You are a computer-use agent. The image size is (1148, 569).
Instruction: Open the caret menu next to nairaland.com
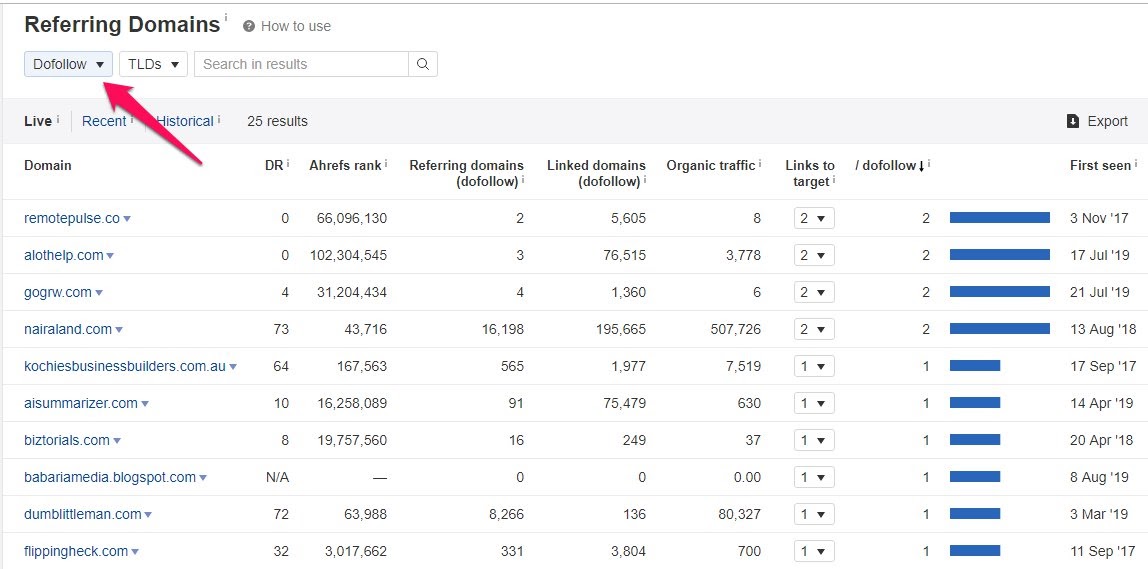pos(119,330)
